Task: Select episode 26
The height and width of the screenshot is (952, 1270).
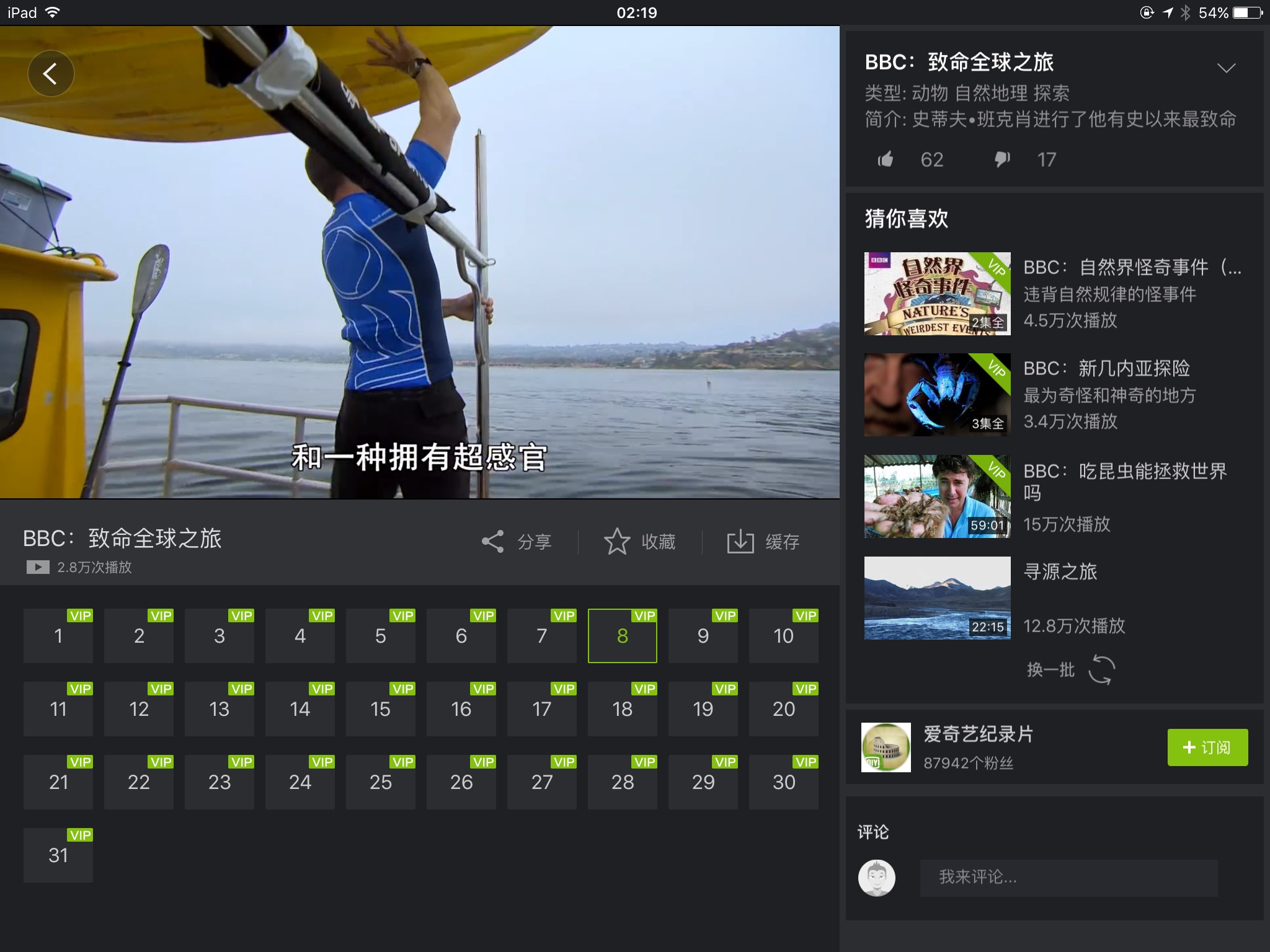Action: [461, 782]
